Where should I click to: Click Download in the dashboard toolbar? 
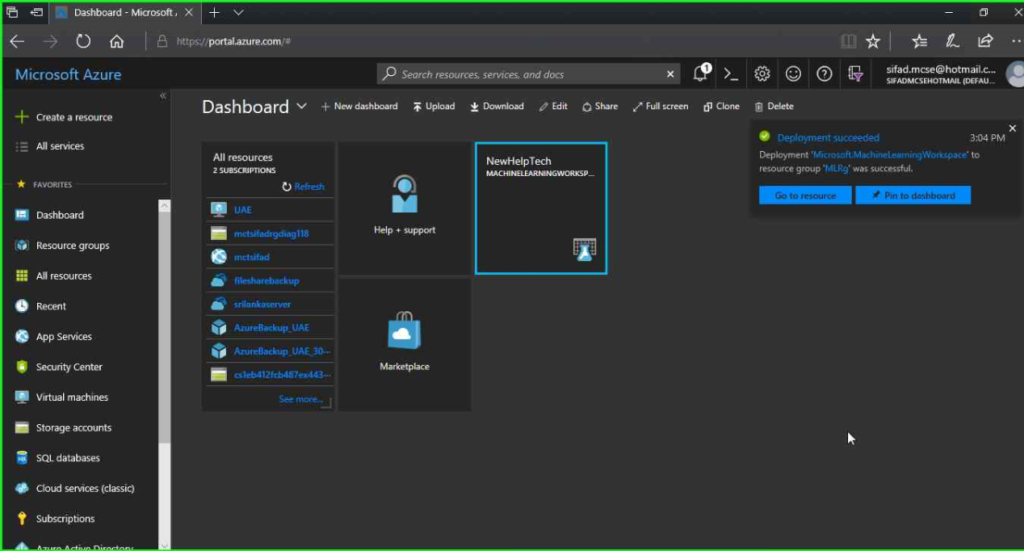497,106
